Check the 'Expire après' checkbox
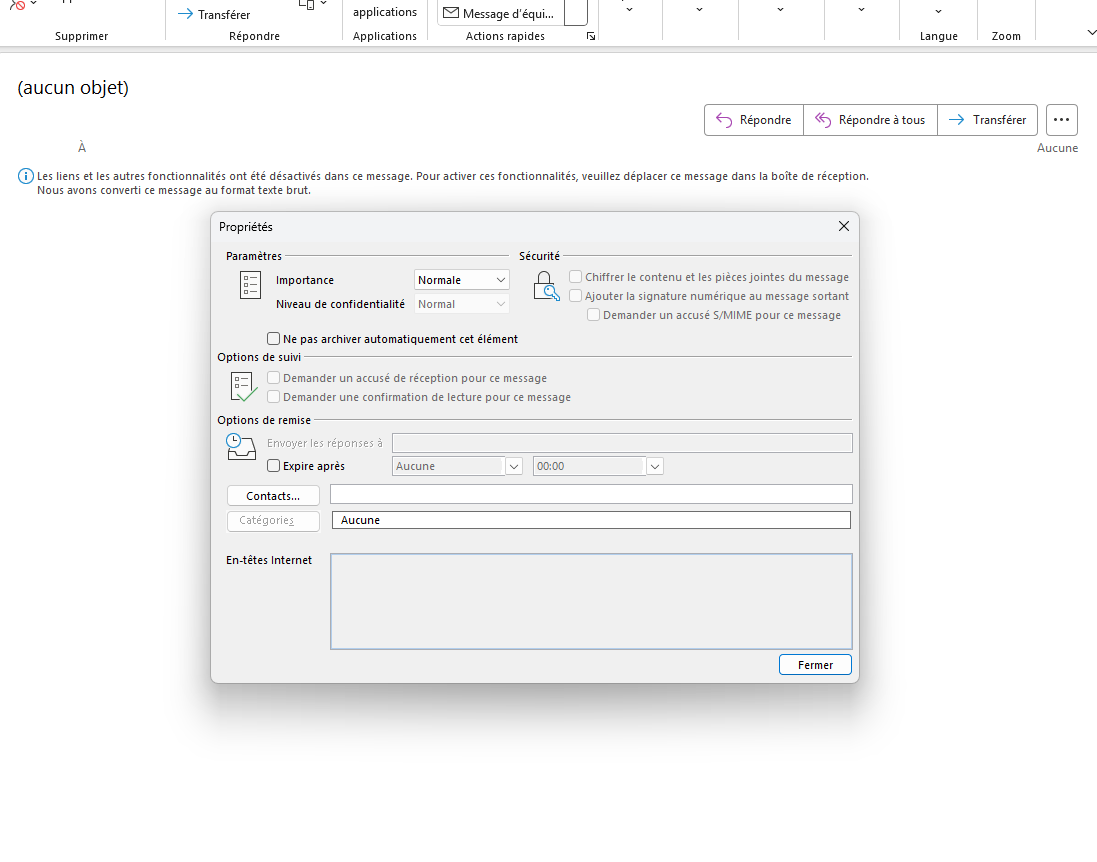The height and width of the screenshot is (862, 1097). point(274,466)
